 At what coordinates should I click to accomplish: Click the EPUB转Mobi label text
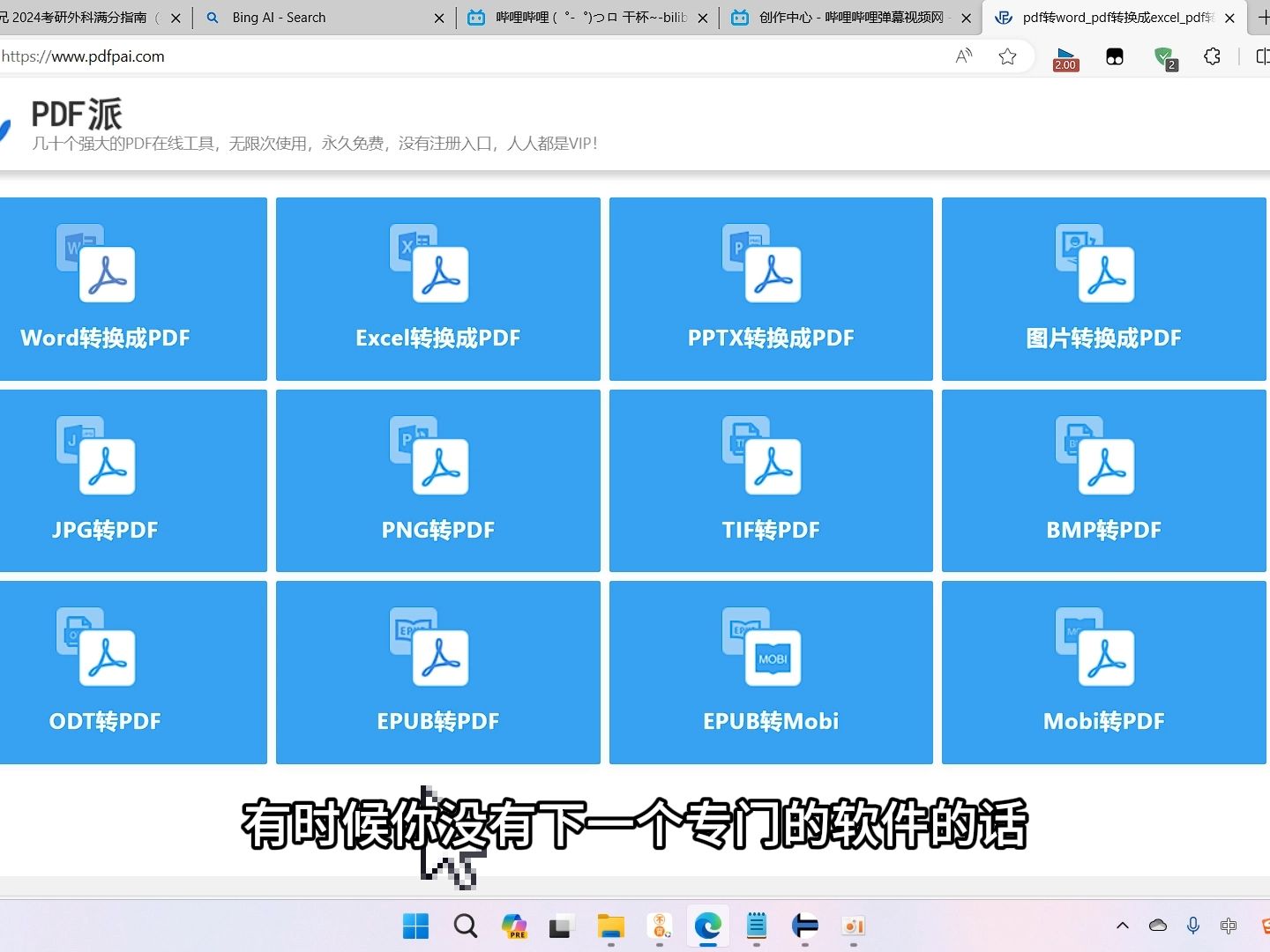pyautogui.click(x=771, y=722)
